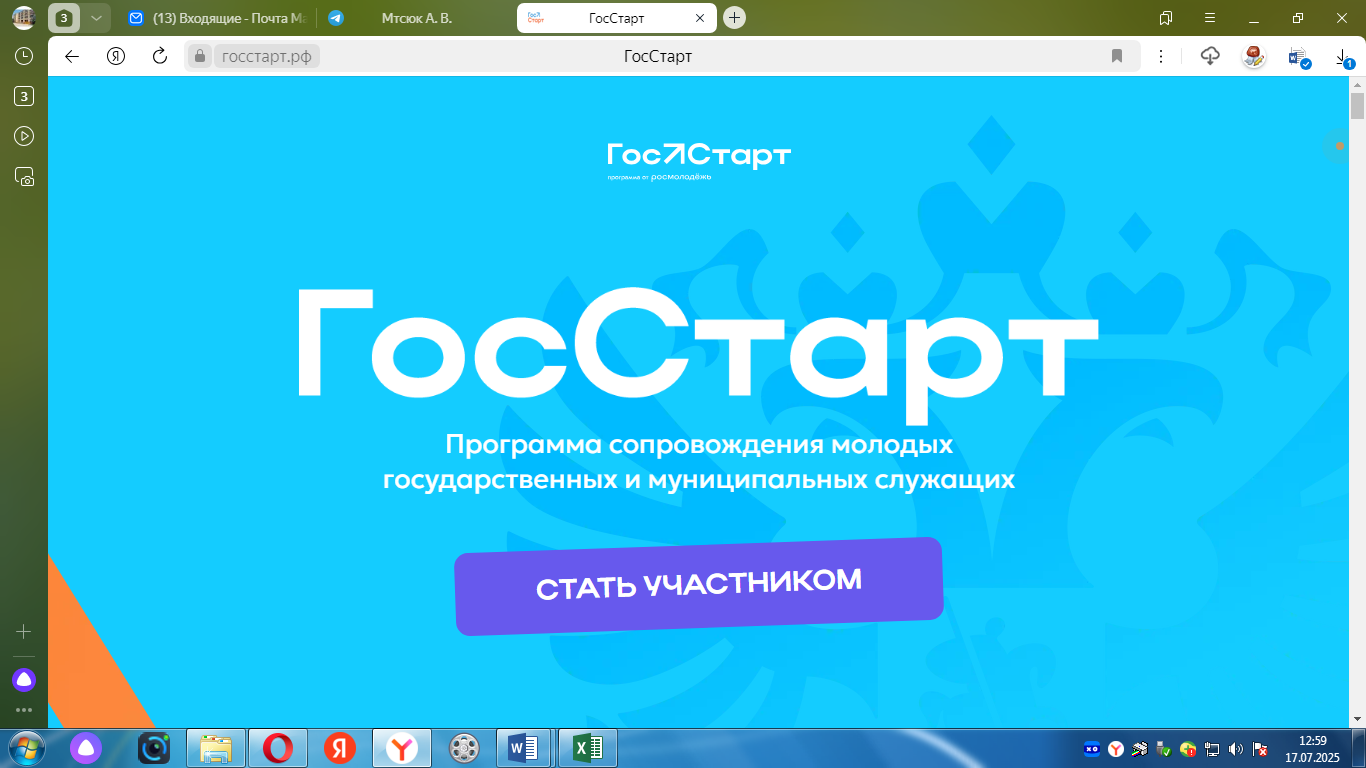Viewport: 1366px width, 768px height.
Task: Expand the tab group dropdown chevron
Action: 96,18
